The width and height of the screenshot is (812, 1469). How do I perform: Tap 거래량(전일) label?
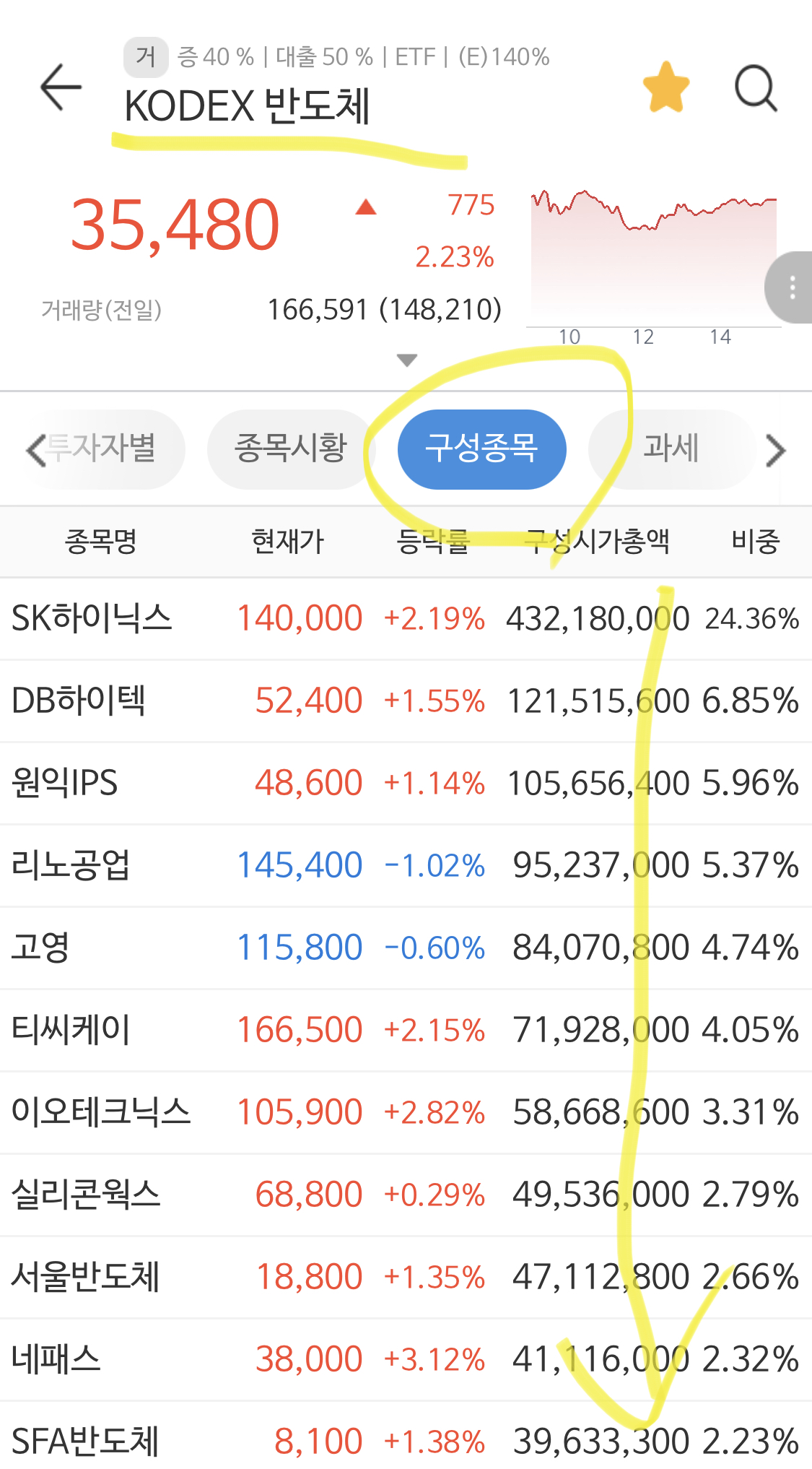(101, 311)
